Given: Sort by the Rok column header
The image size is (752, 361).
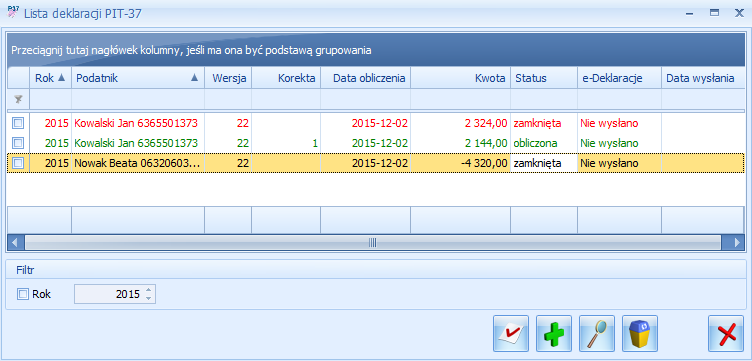Looking at the screenshot, I should (50, 79).
